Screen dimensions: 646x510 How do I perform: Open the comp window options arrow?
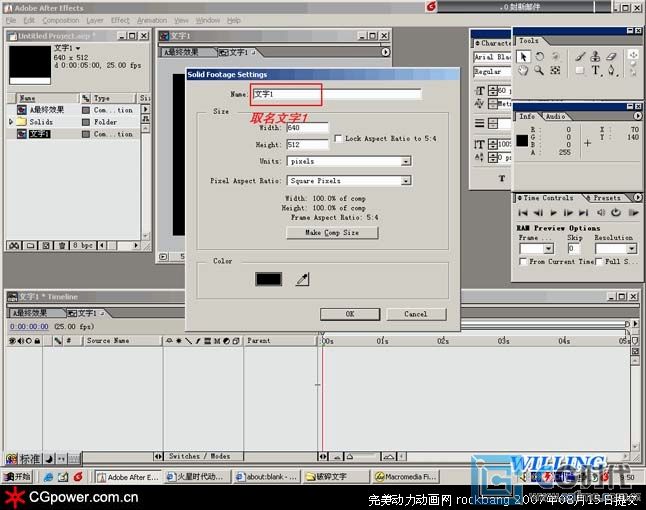click(x=385, y=52)
